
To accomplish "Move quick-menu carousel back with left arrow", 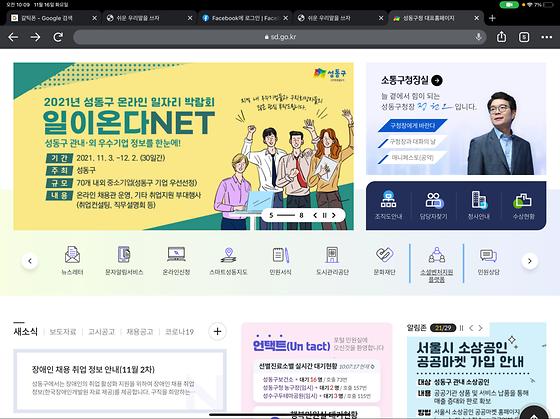I will (30, 261).
